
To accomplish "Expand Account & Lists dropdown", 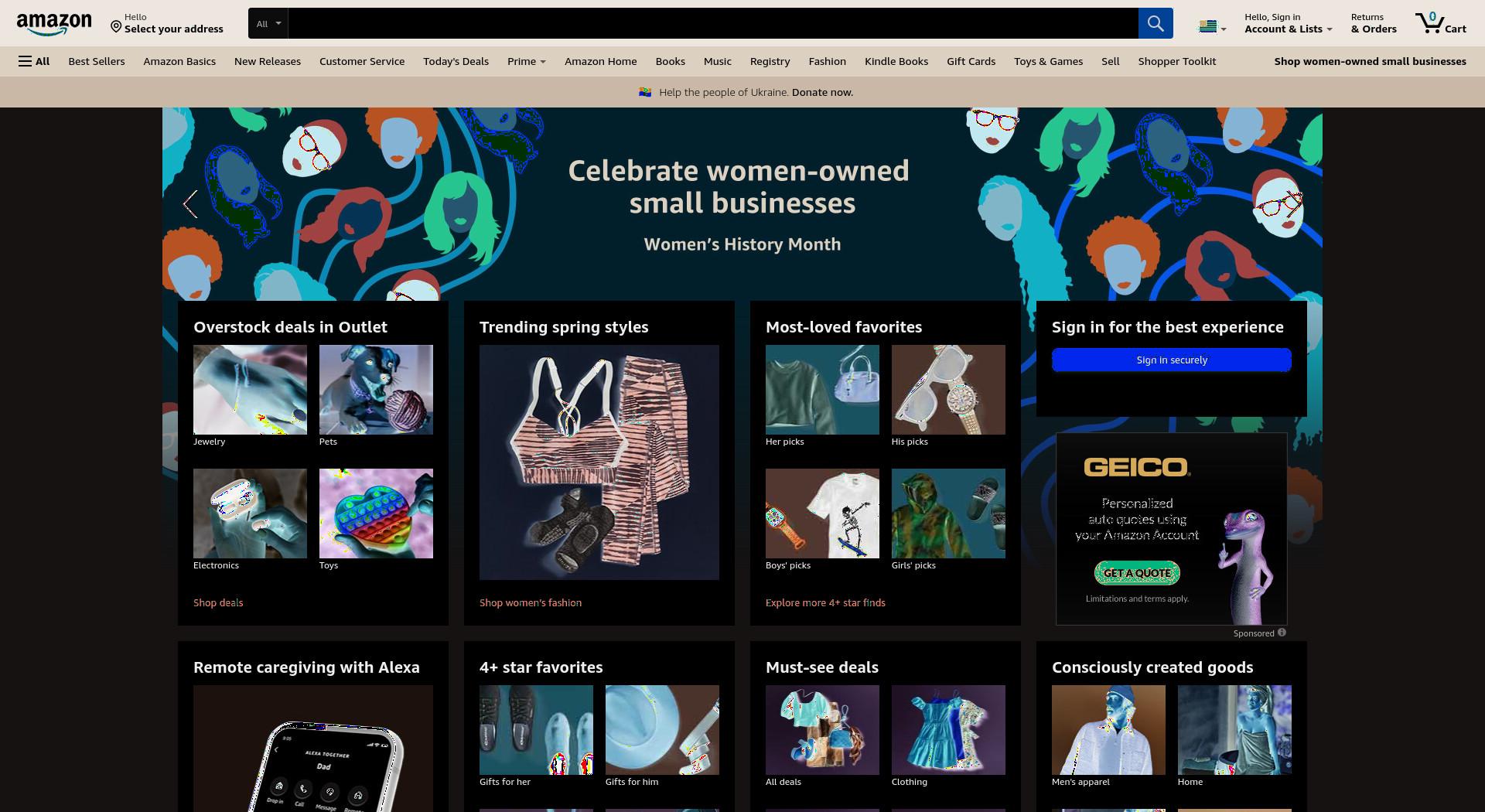I will pos(1288,23).
